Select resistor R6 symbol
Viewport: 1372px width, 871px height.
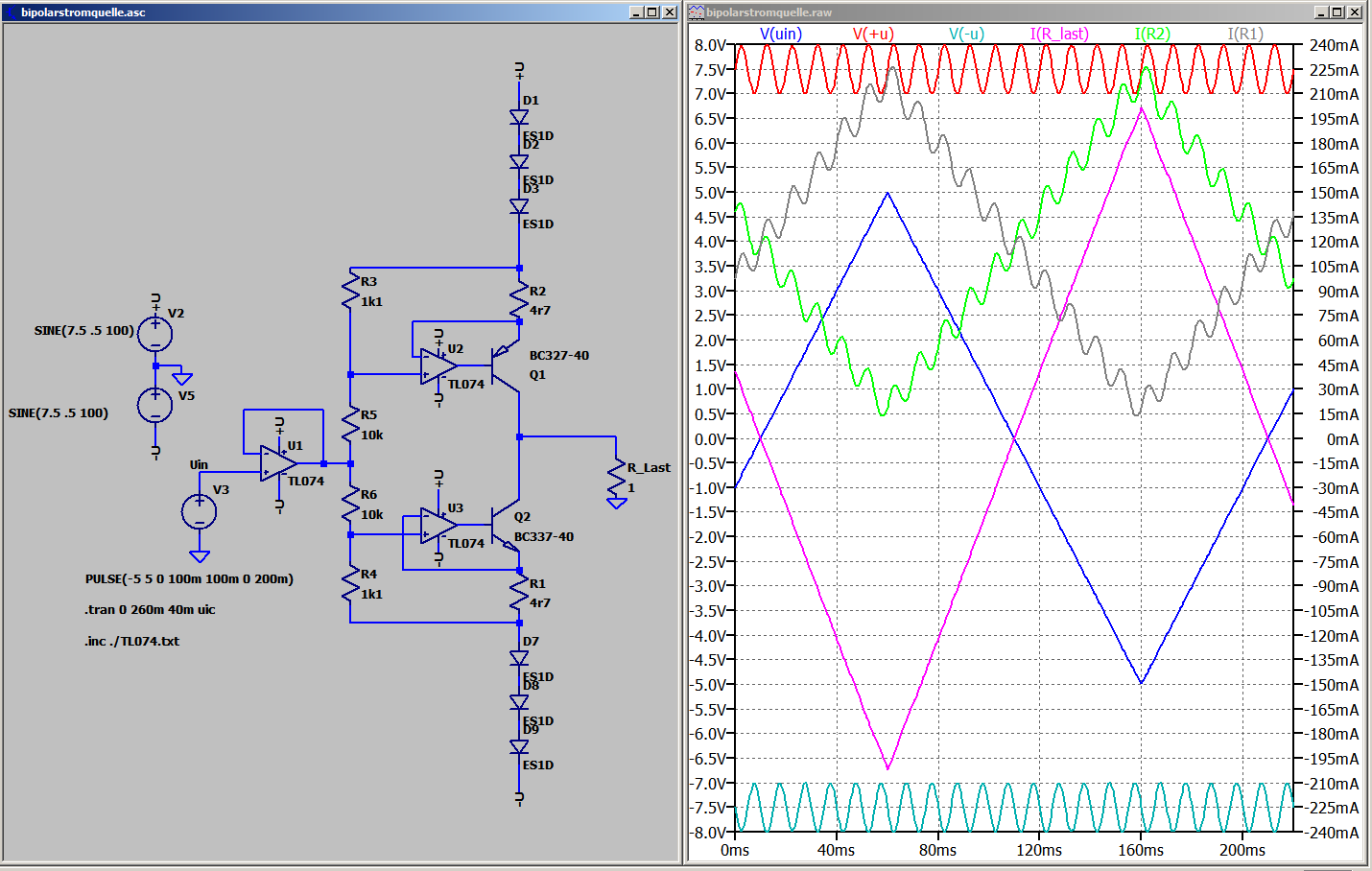coord(350,504)
